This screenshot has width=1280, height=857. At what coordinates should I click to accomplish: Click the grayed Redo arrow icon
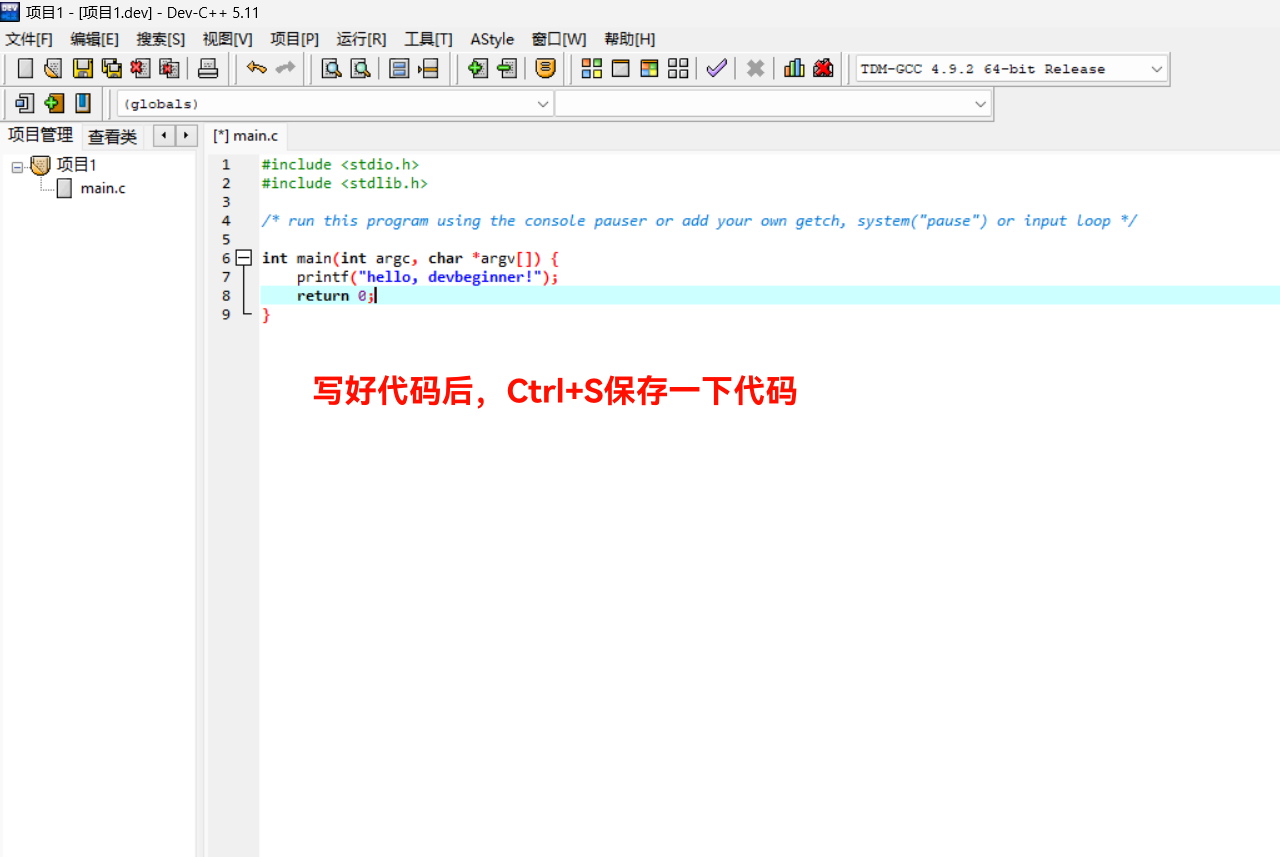click(286, 68)
